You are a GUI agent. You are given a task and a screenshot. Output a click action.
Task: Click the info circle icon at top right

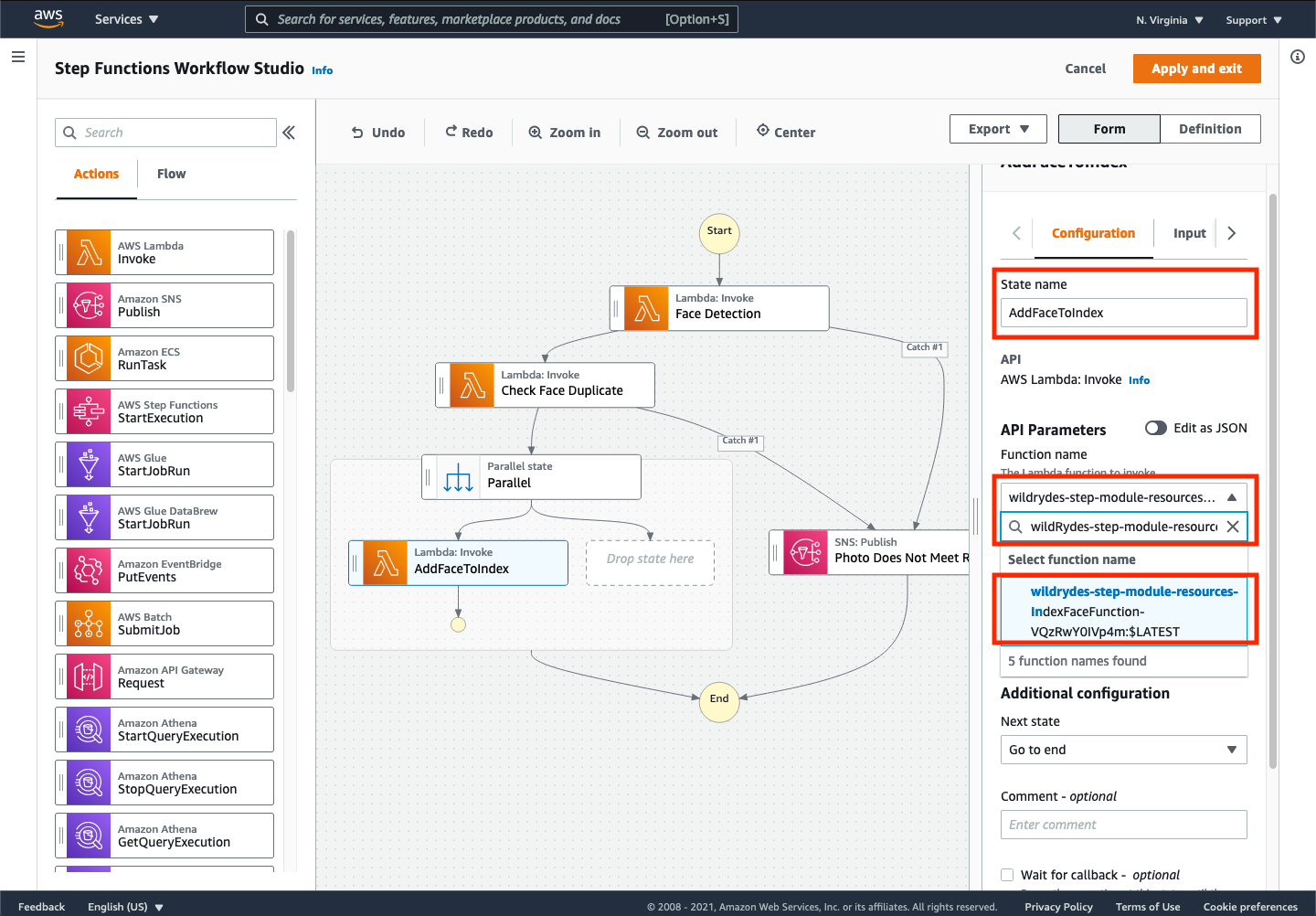tap(1297, 57)
